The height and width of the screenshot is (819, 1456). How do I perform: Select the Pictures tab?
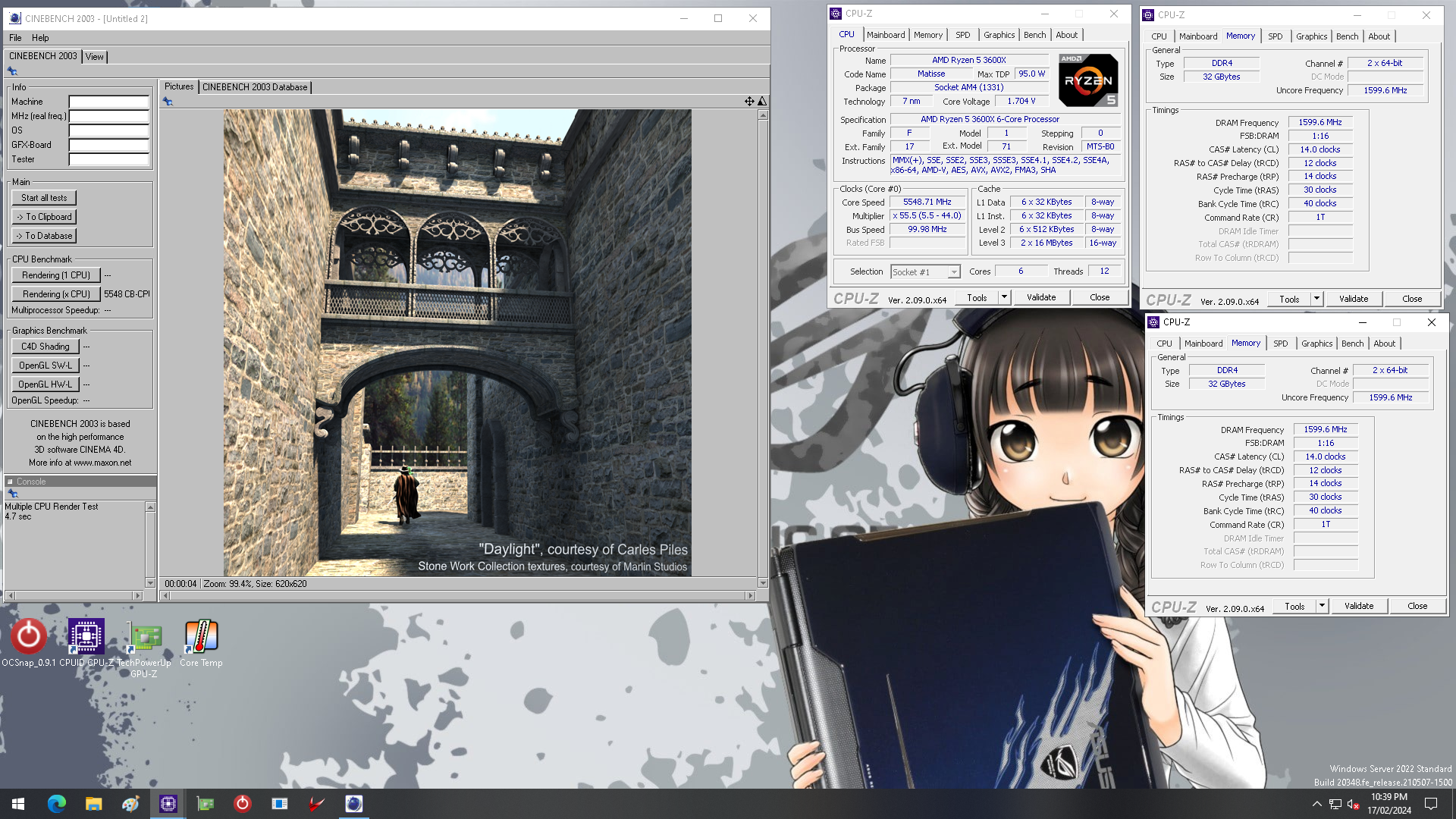point(179,86)
